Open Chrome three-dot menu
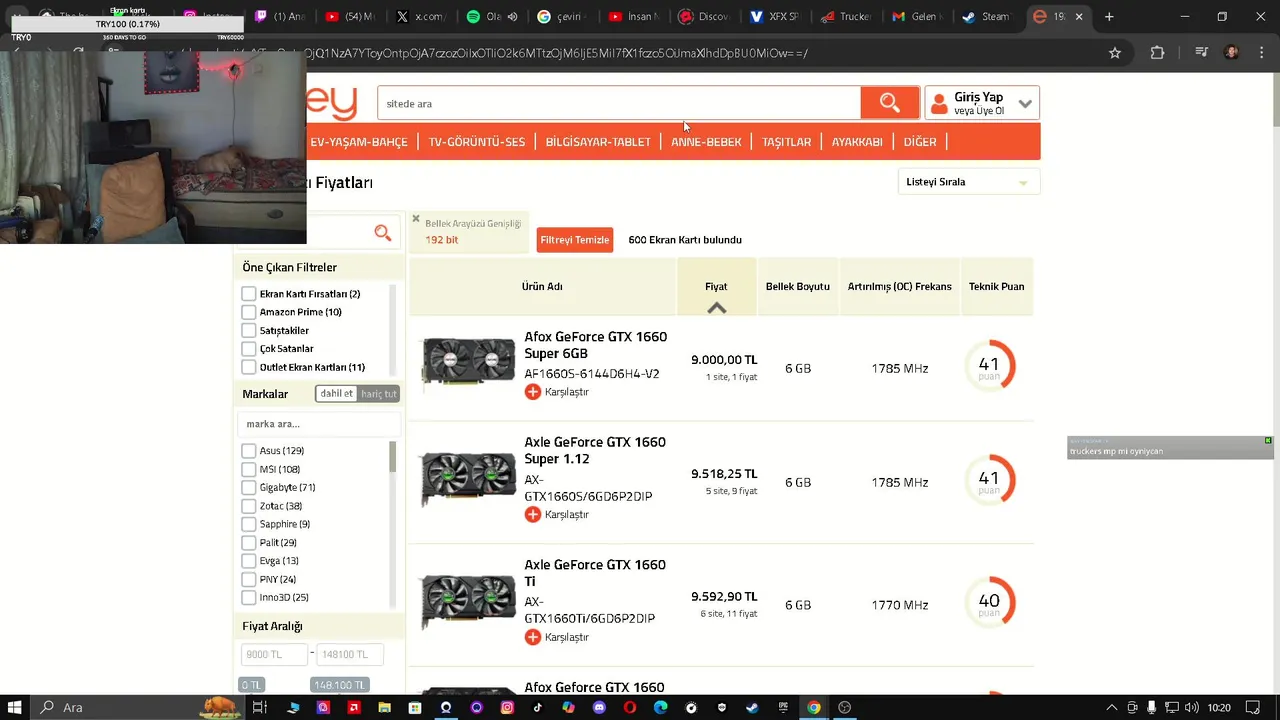The image size is (1280, 720). 1260,53
